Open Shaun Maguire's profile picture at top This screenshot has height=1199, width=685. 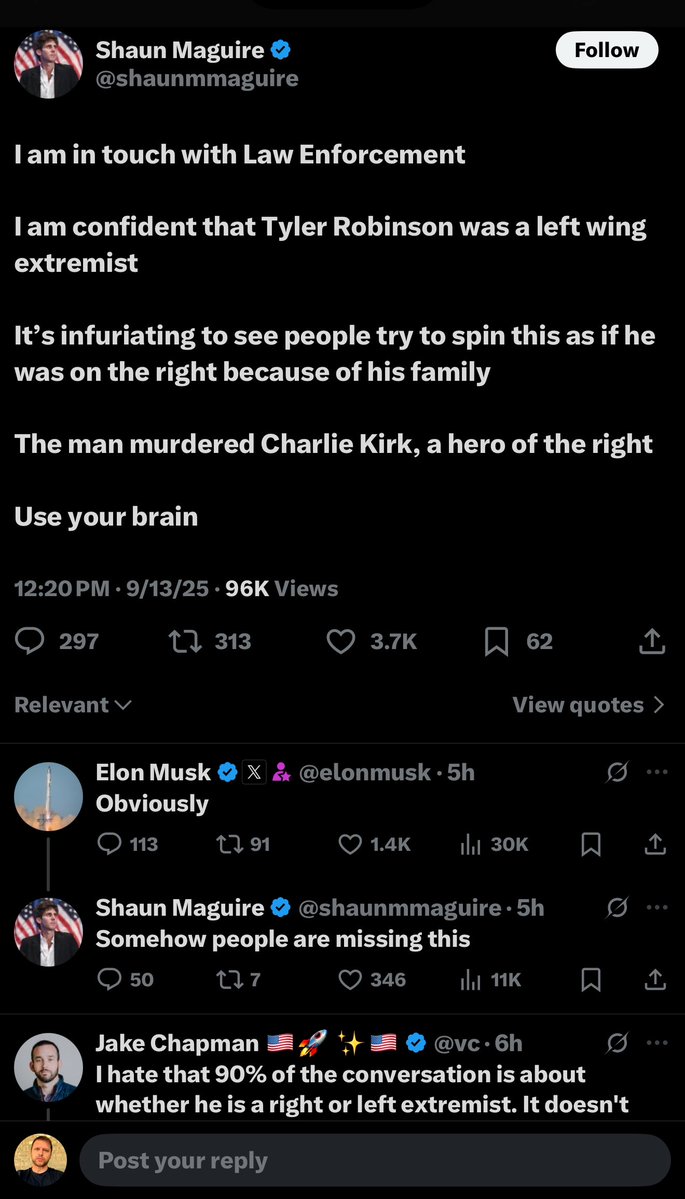click(48, 64)
